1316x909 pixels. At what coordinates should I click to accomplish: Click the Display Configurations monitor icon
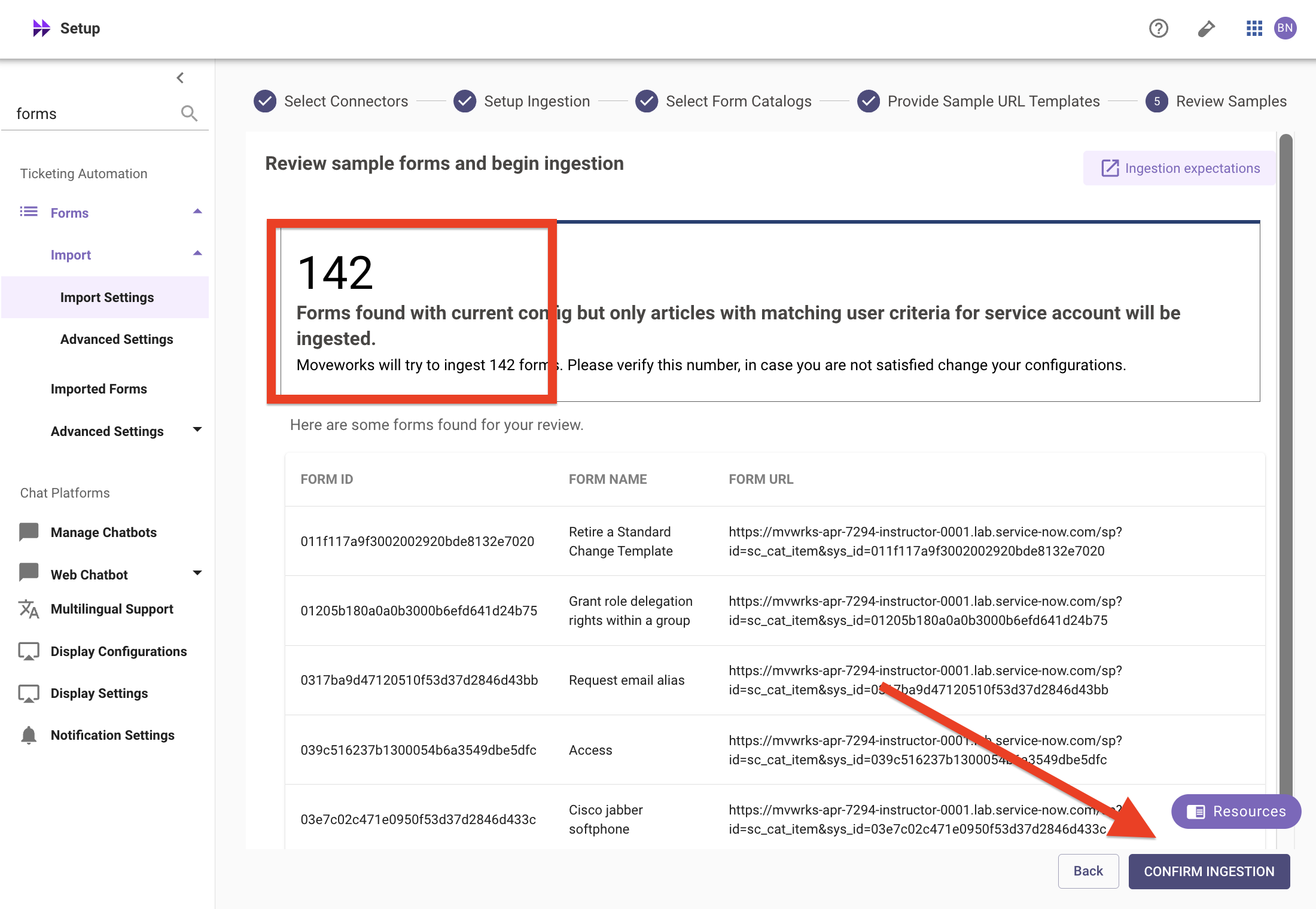(29, 651)
